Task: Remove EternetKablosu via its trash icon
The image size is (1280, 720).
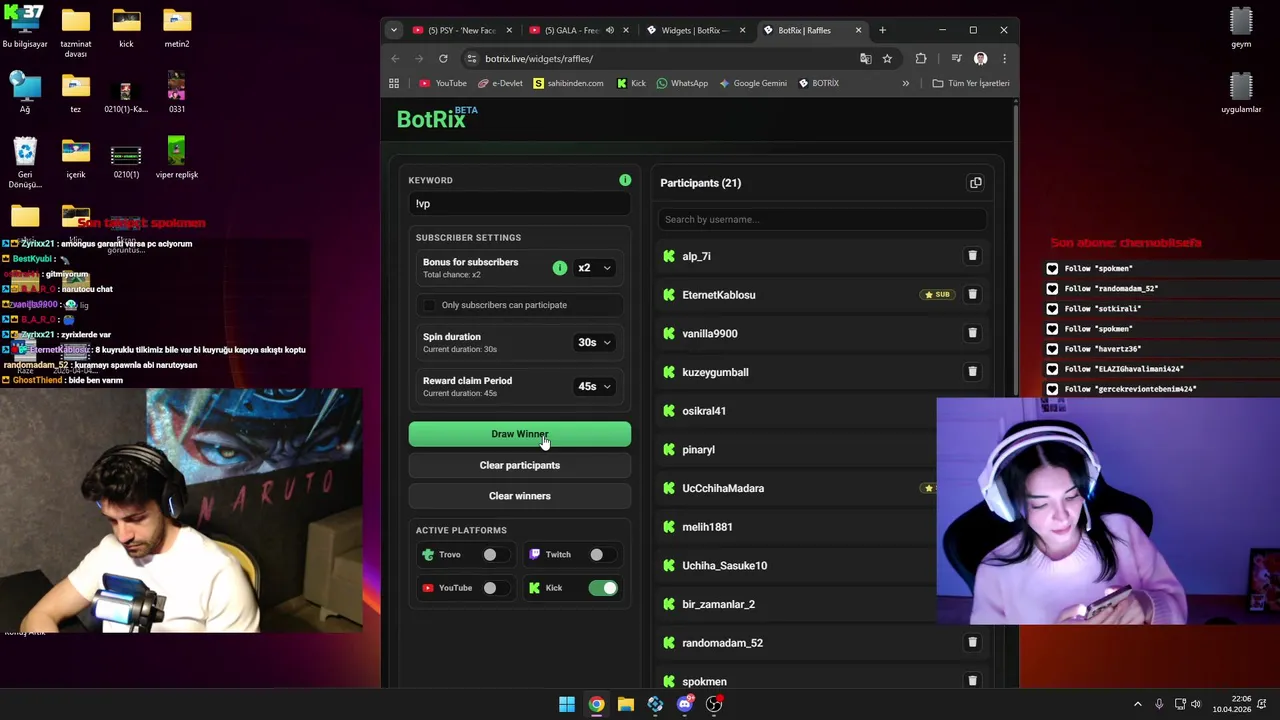Action: point(972,294)
